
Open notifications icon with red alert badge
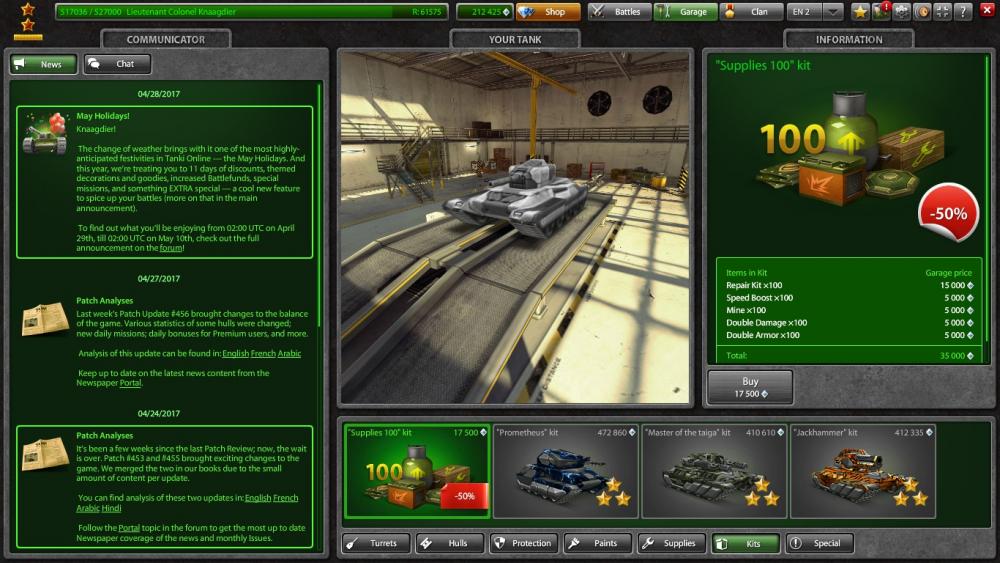(881, 12)
